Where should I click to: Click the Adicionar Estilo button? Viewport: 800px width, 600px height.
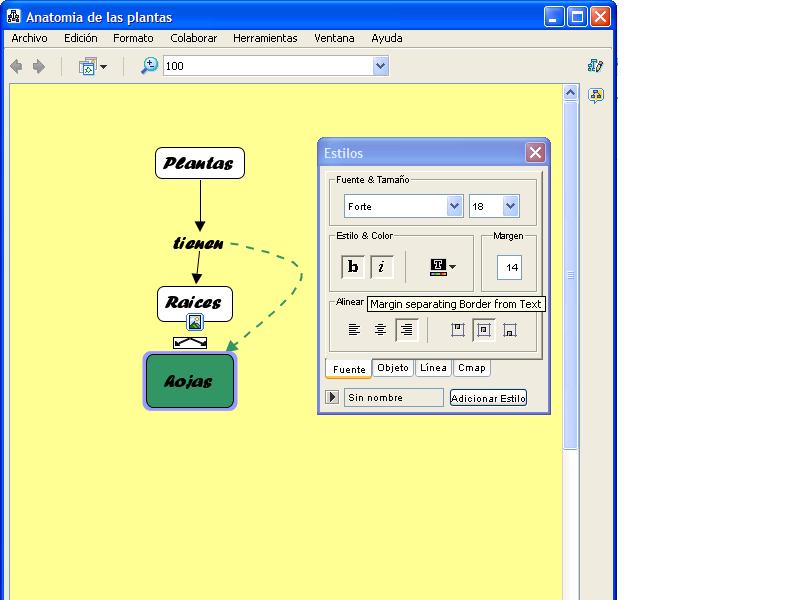click(x=488, y=398)
